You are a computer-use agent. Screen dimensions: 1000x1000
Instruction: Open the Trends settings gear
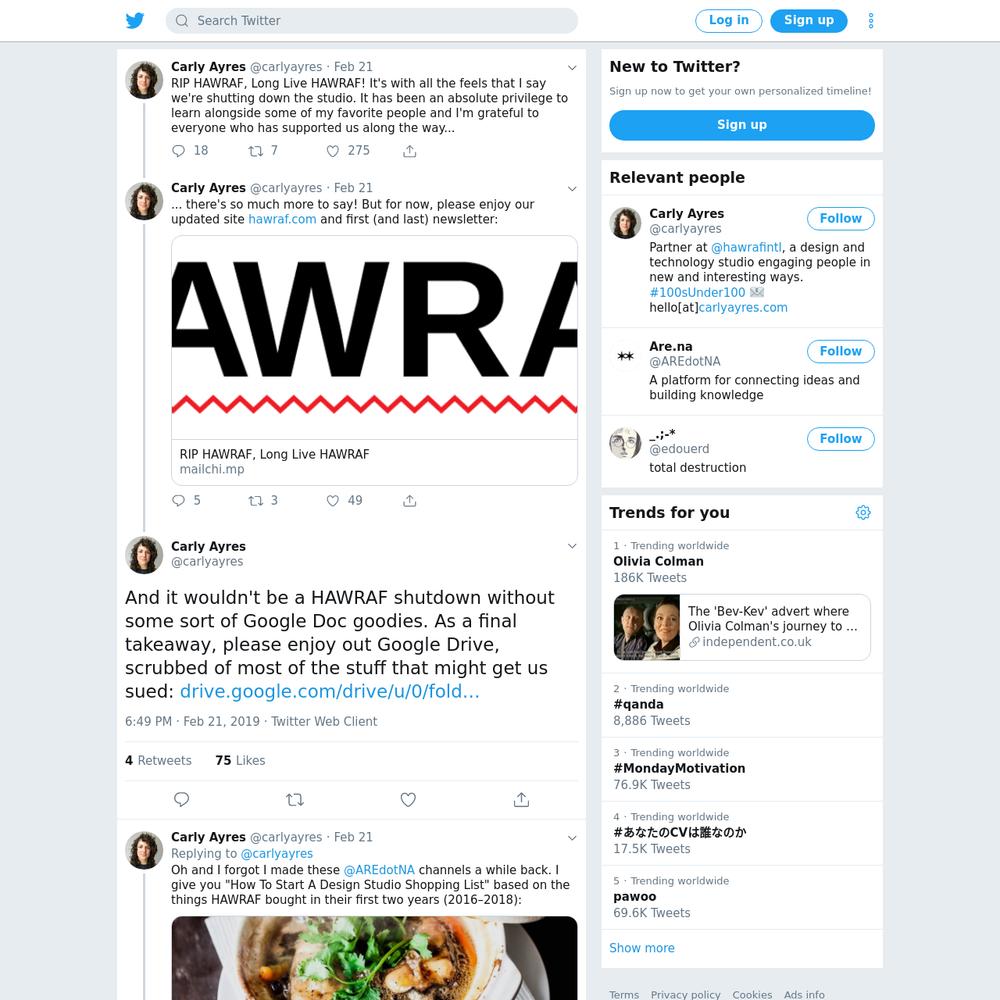click(863, 512)
